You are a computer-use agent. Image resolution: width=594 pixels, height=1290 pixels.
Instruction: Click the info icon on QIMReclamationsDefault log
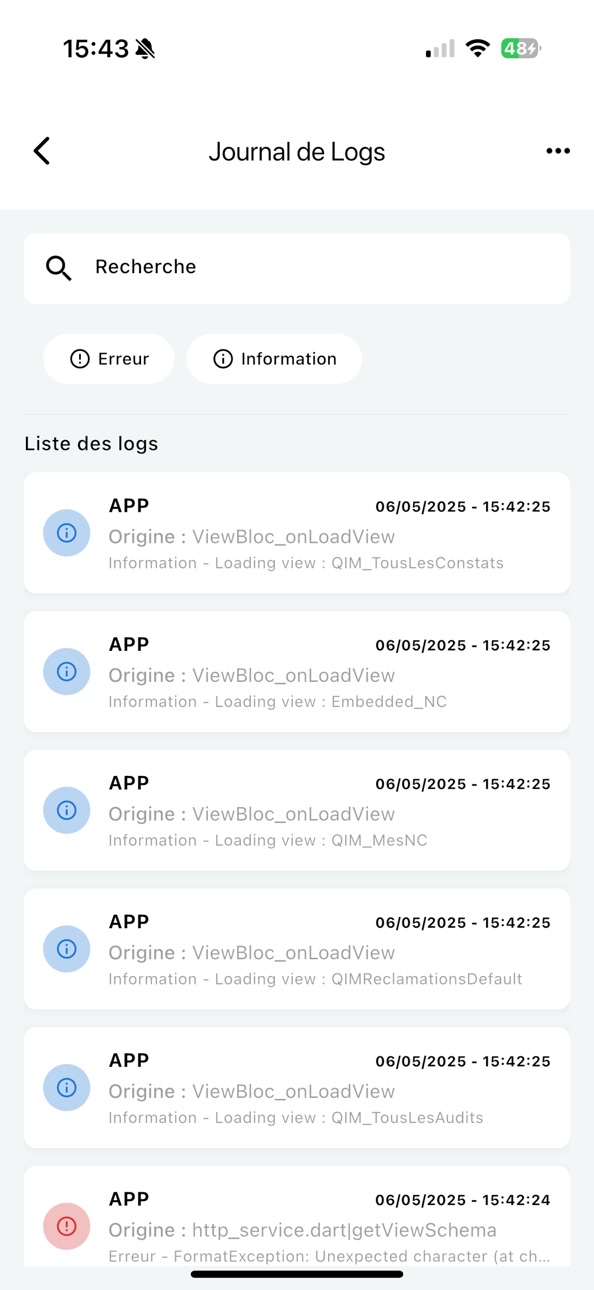pyautogui.click(x=67, y=949)
